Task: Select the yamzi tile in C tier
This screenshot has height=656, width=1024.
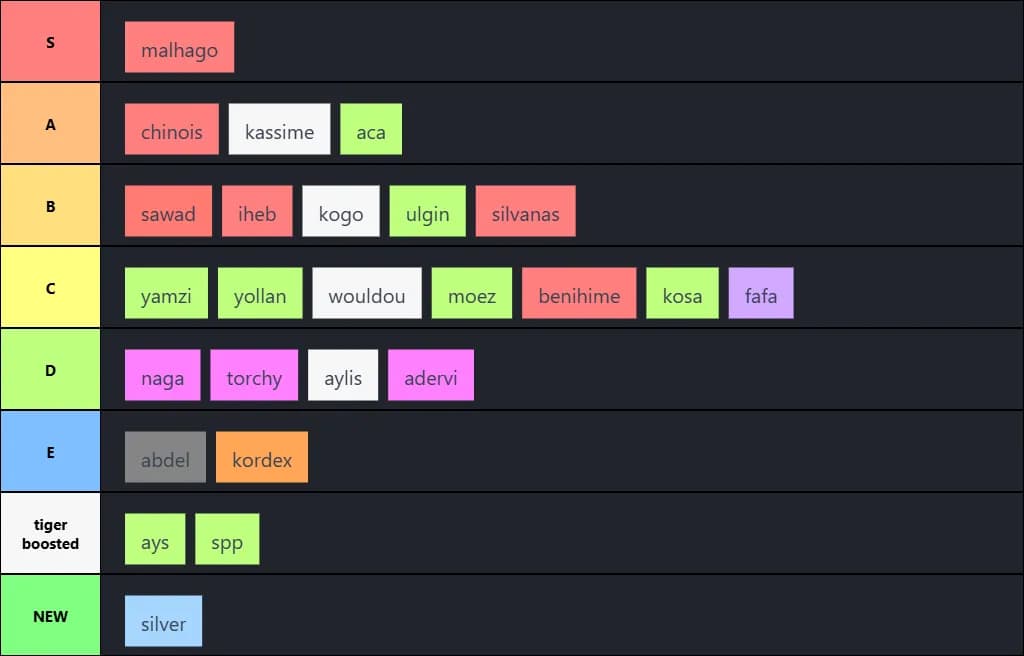Action: [x=166, y=293]
